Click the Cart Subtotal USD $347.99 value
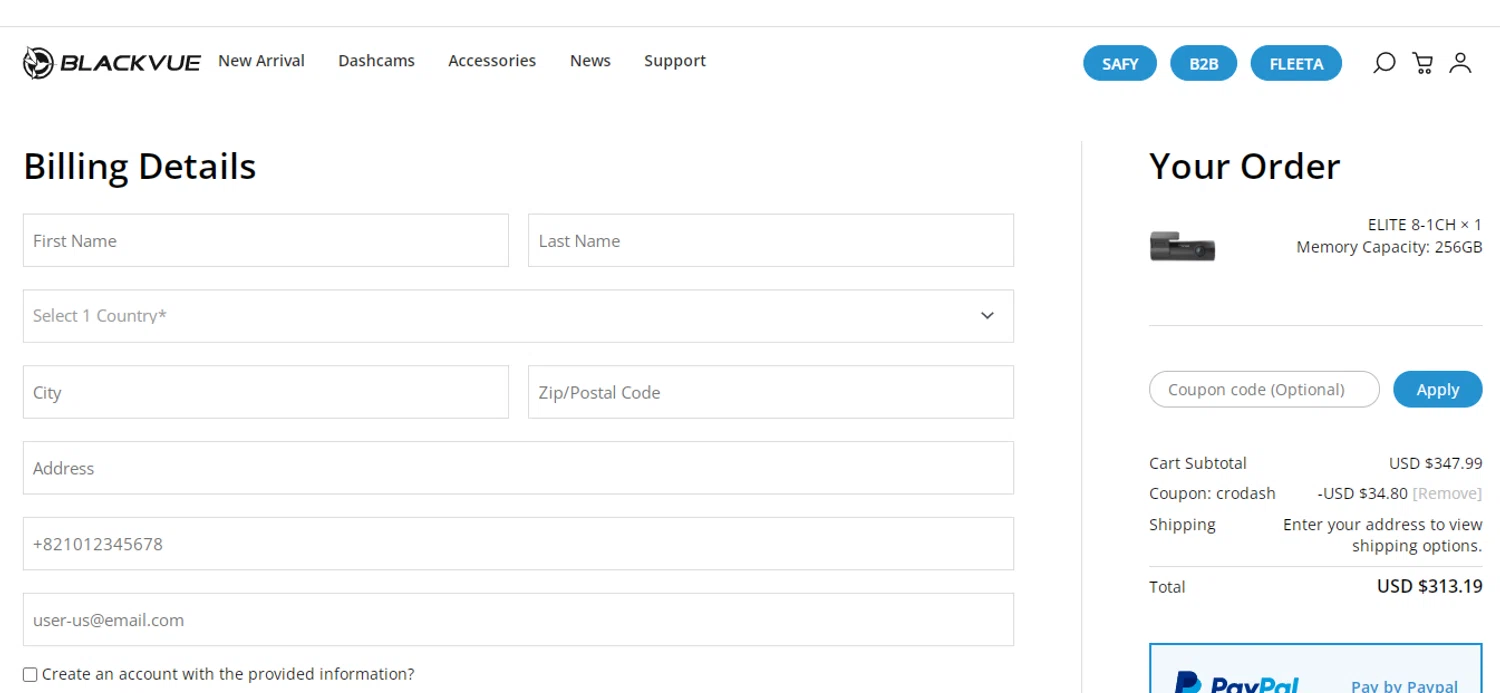Screen dimensions: 1500x693 click(1435, 463)
